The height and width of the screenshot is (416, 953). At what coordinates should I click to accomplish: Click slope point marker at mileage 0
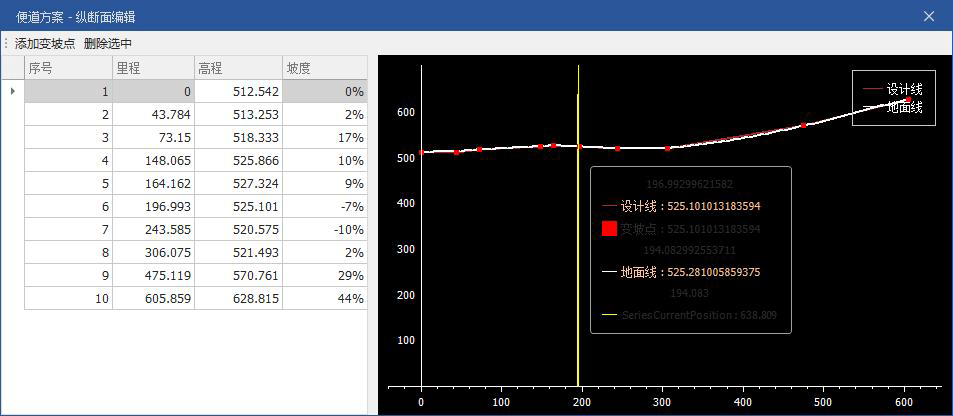click(421, 152)
